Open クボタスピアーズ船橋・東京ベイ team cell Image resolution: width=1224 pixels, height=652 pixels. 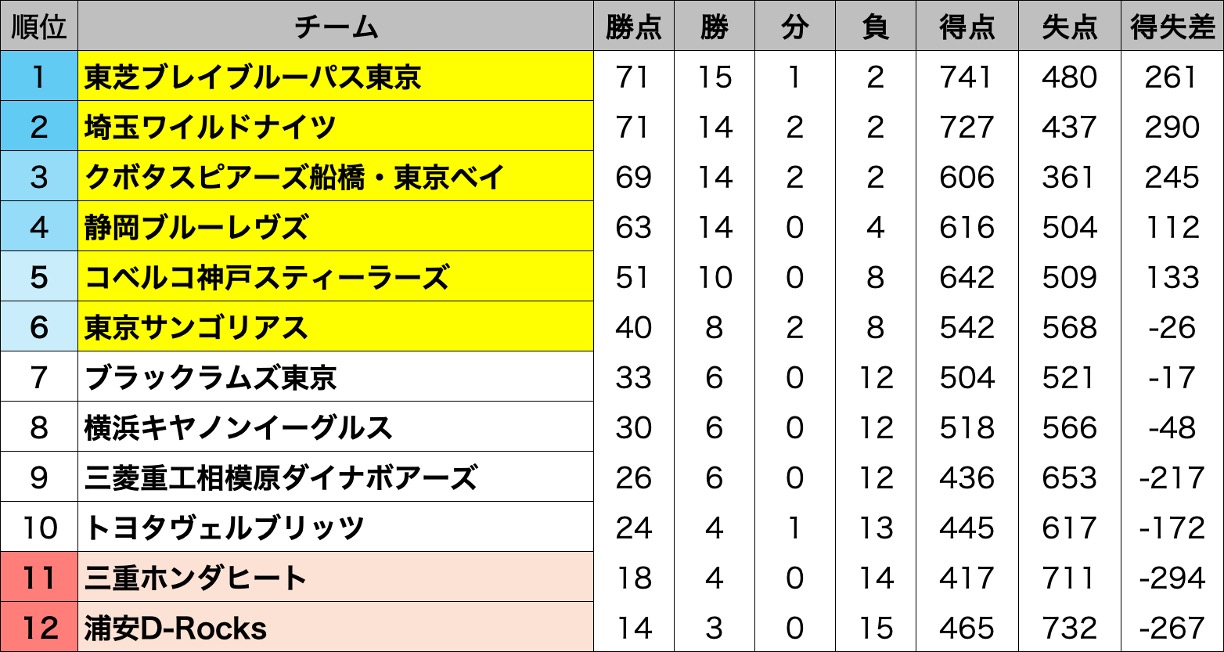coord(336,177)
